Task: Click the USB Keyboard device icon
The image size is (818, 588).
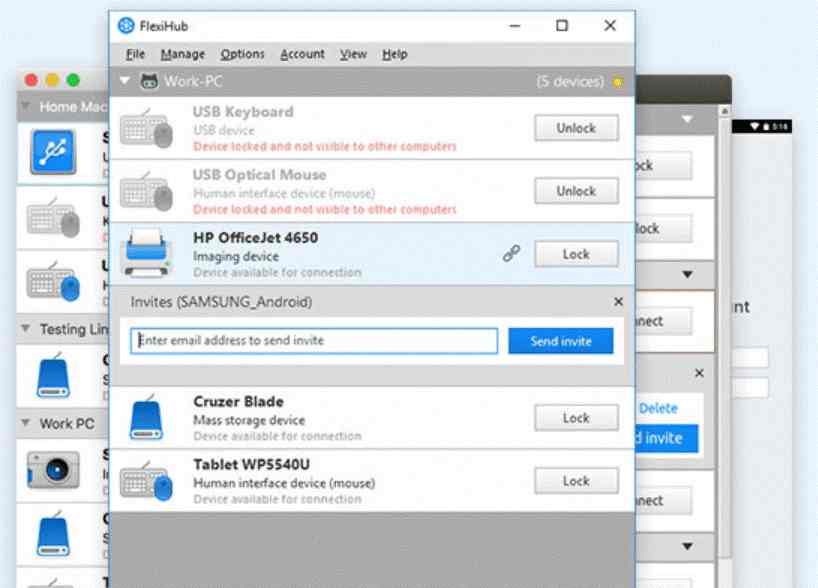Action: tap(147, 128)
